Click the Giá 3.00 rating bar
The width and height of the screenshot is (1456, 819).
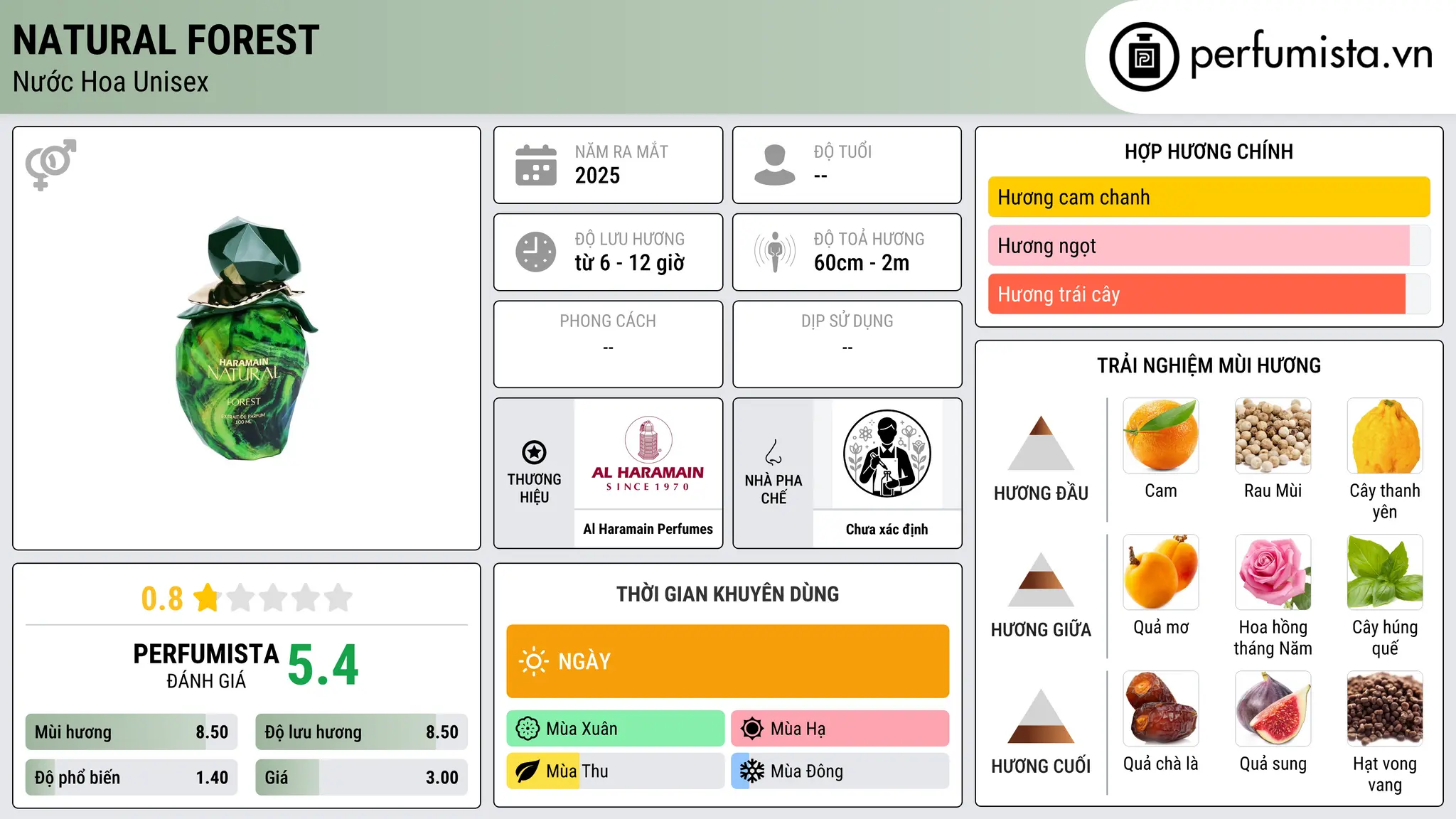pos(361,778)
